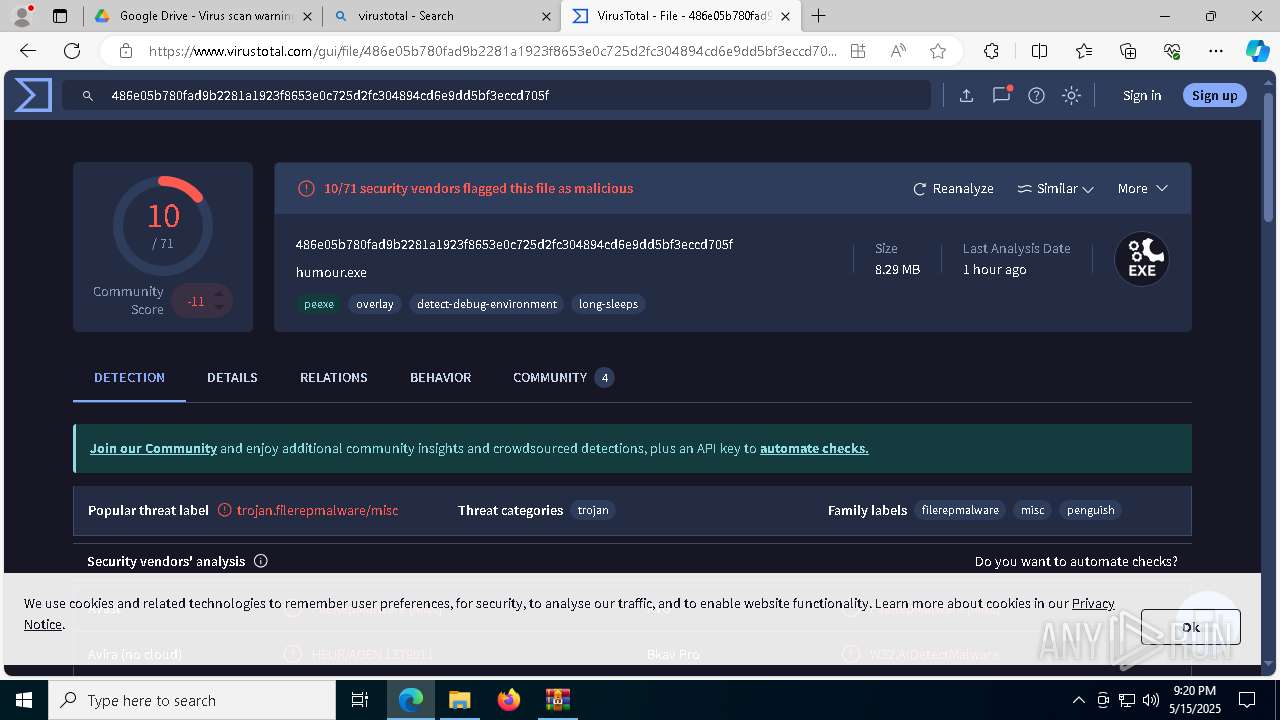Switch to the DETAILS tab
The image size is (1280, 720).
coord(232,378)
